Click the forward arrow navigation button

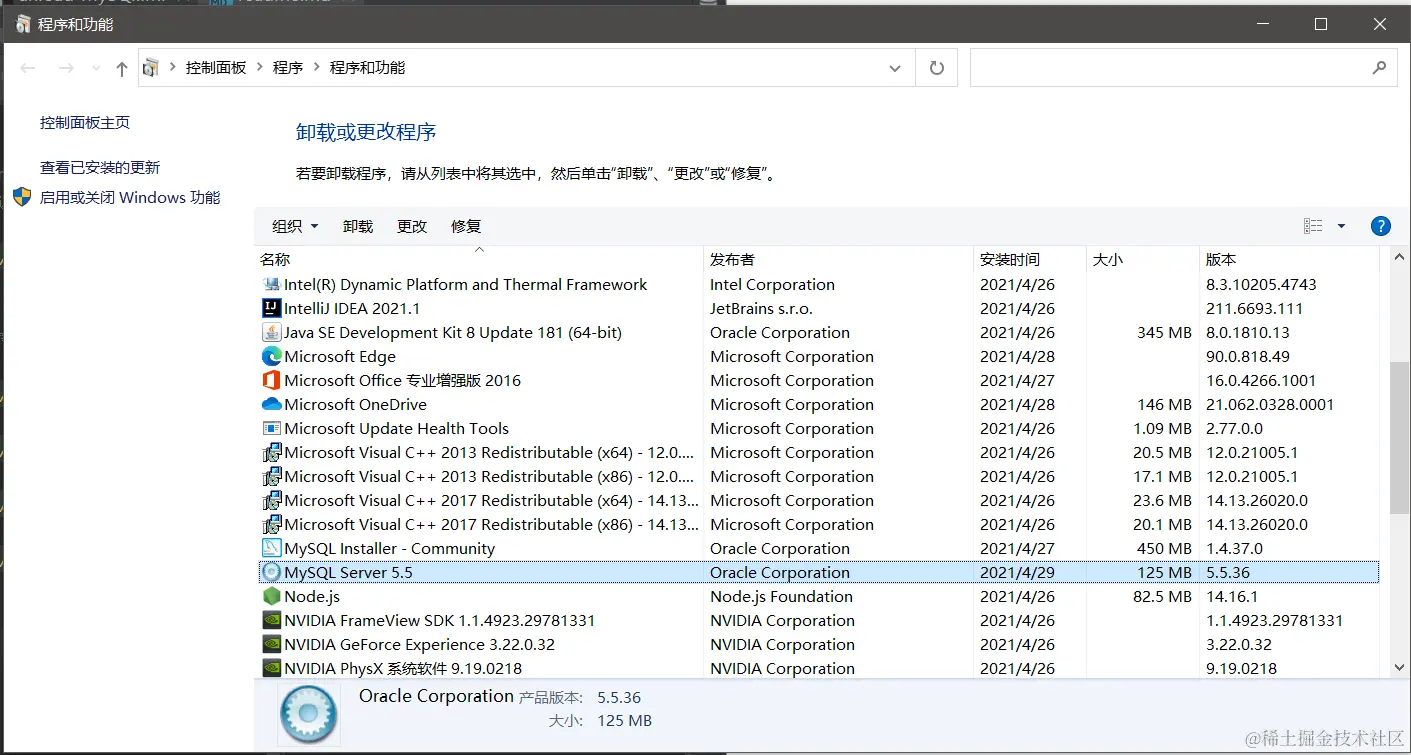point(66,68)
